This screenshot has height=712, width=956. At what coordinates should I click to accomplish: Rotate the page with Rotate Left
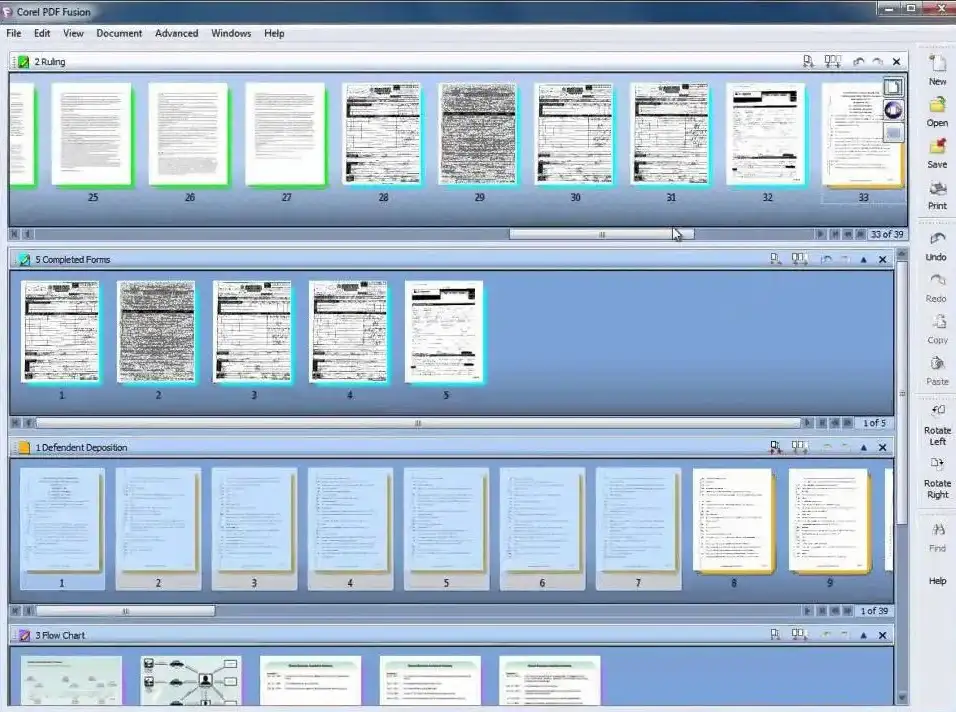click(937, 415)
